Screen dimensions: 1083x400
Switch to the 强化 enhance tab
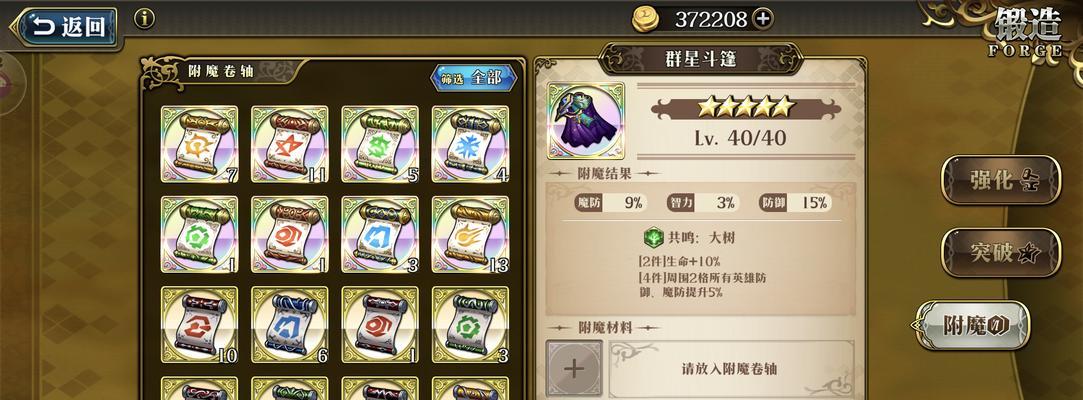pos(1001,180)
